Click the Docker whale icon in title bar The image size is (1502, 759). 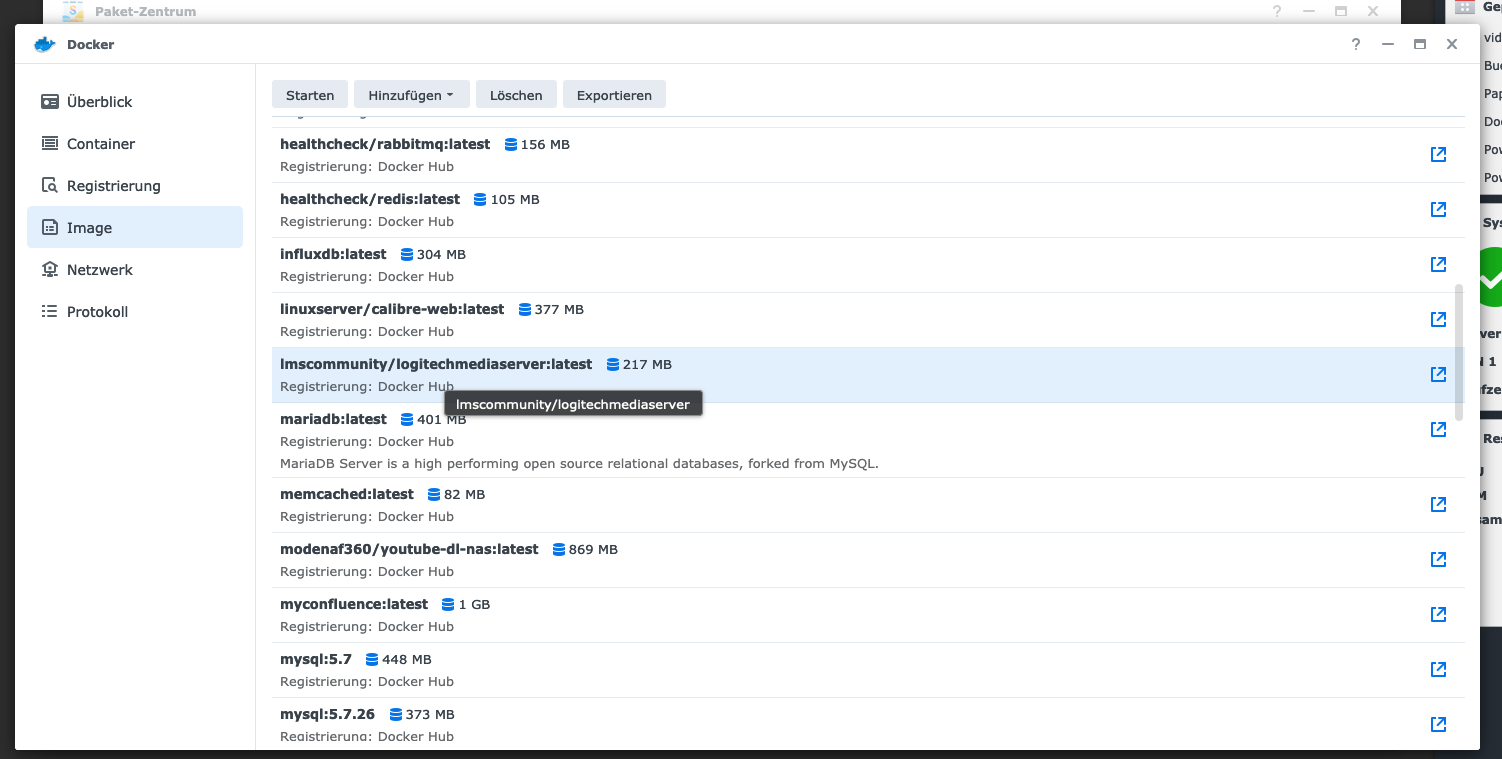[44, 44]
